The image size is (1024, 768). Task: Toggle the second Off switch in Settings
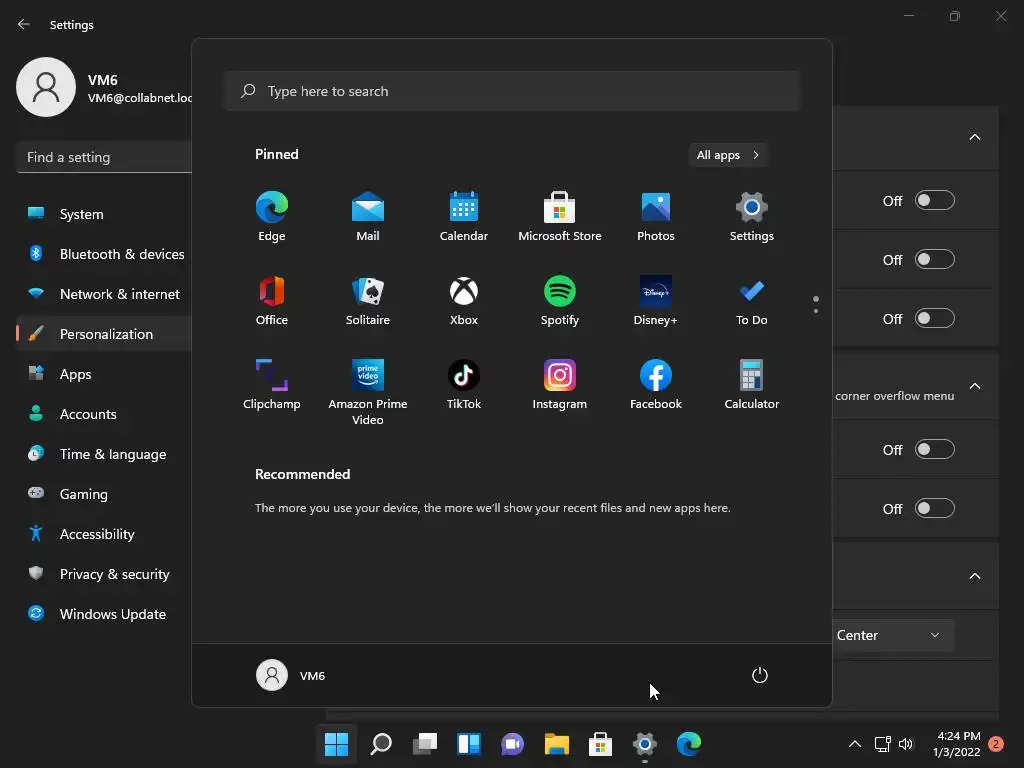pyautogui.click(x=935, y=259)
